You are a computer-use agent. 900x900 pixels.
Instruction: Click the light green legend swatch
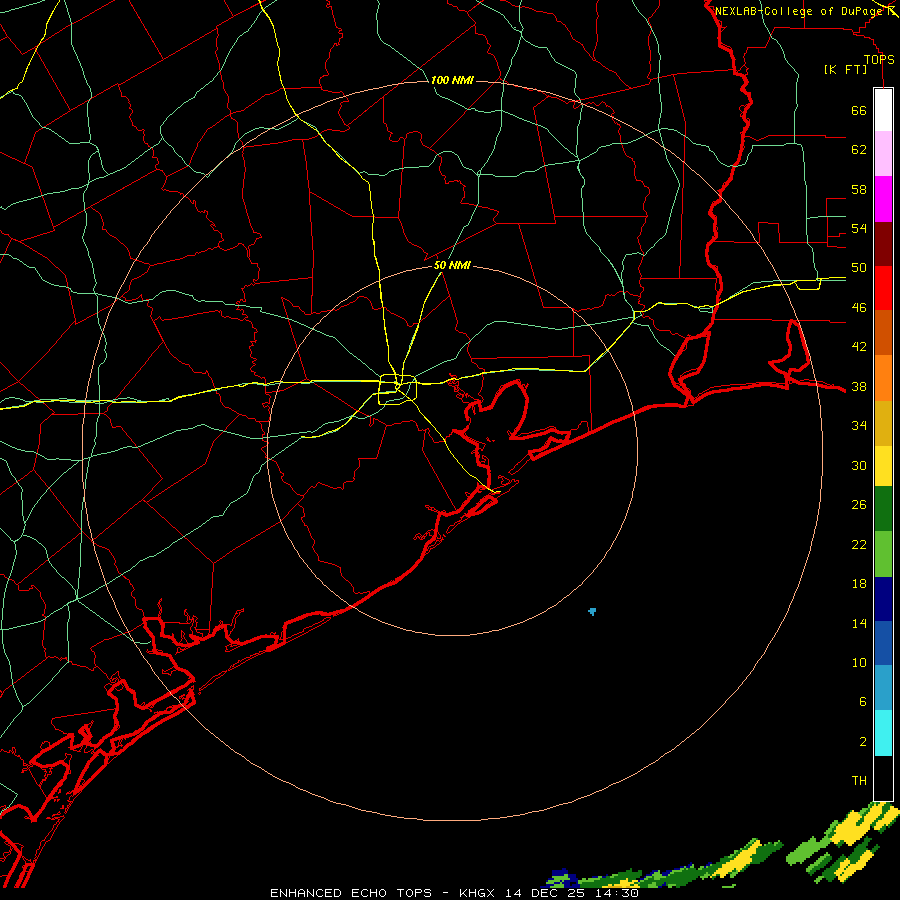[x=883, y=554]
